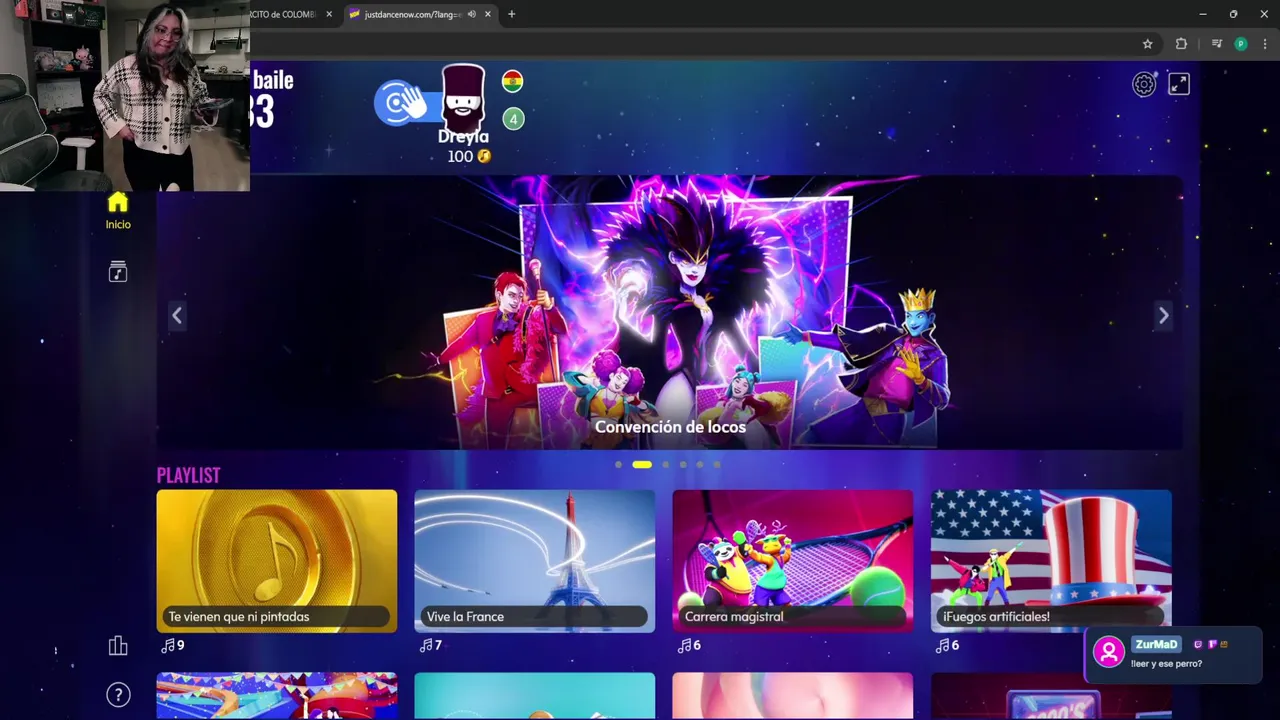
Task: Open a new browser tab
Action: [x=511, y=14]
